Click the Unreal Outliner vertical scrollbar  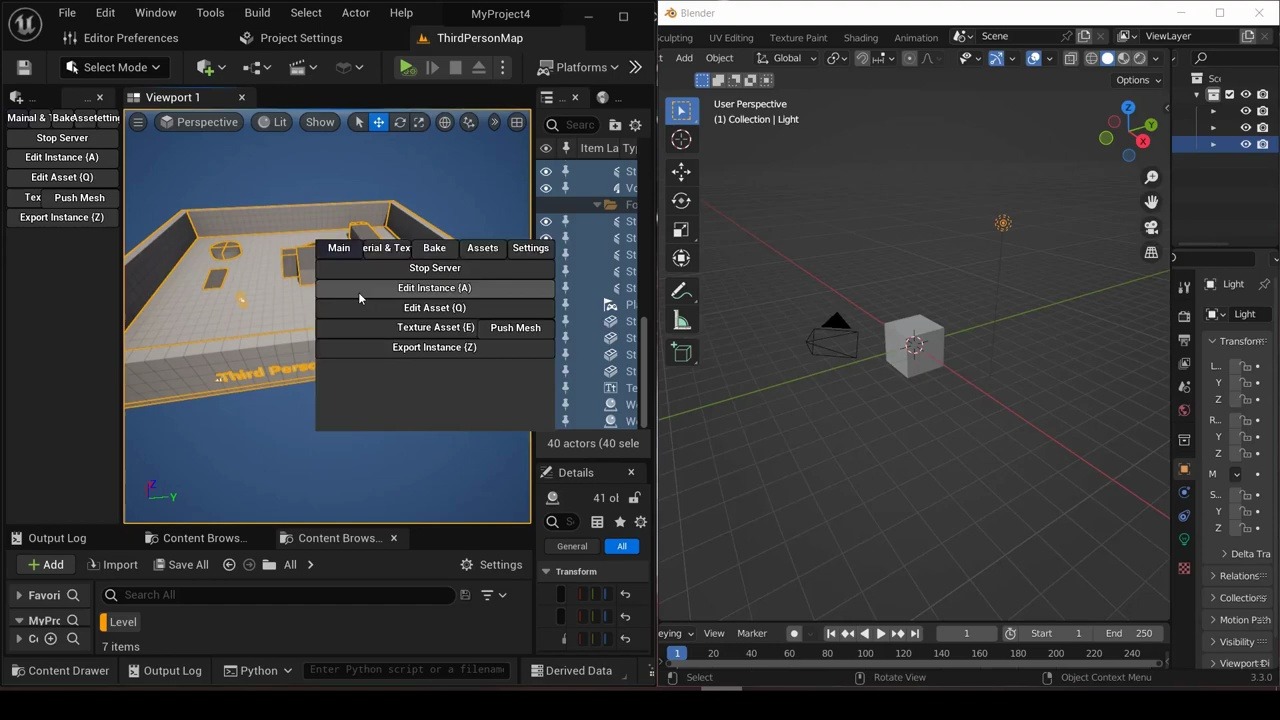(x=645, y=372)
